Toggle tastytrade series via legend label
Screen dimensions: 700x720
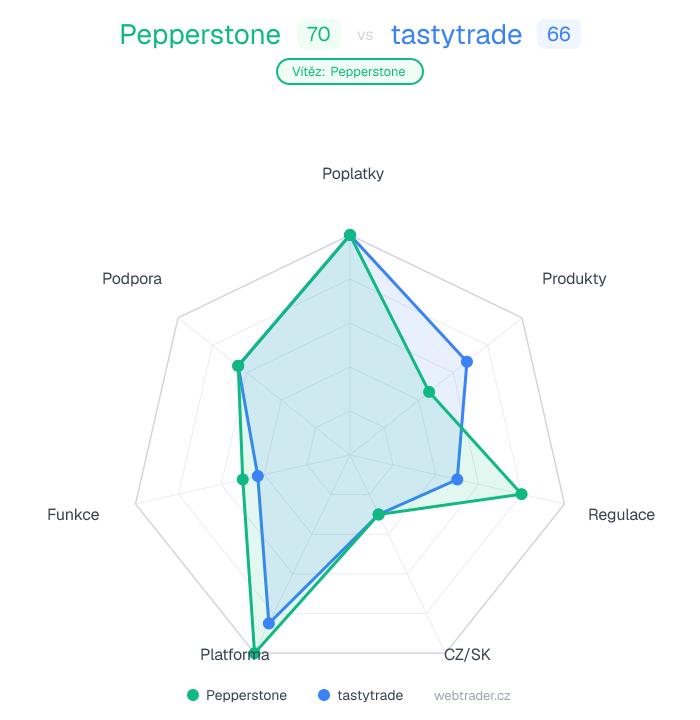[x=370, y=695]
